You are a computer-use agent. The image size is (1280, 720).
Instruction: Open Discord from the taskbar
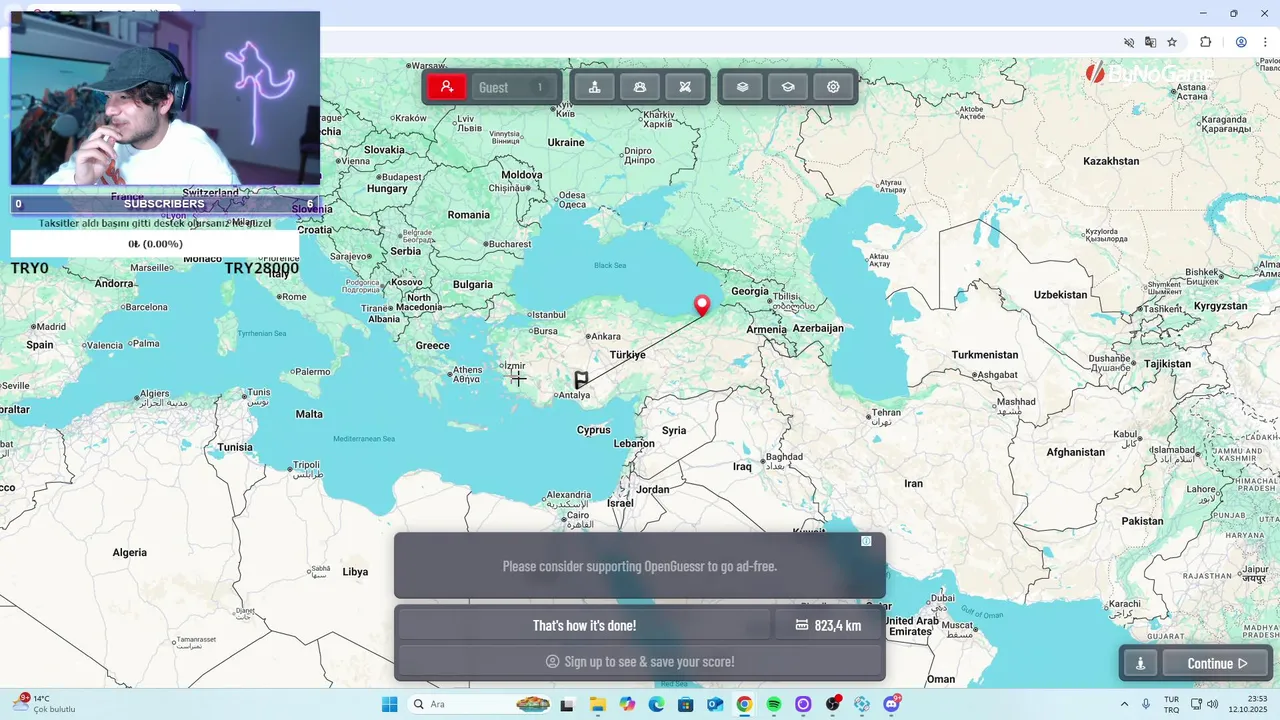(891, 704)
